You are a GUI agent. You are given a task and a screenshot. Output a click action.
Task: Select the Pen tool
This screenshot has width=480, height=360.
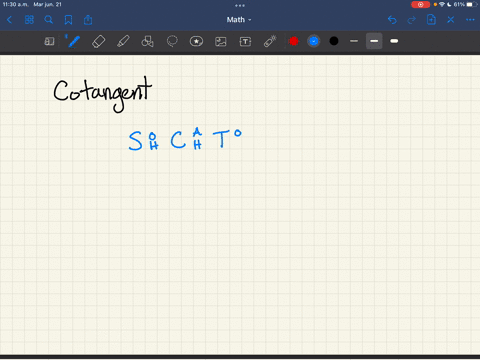(x=73, y=41)
